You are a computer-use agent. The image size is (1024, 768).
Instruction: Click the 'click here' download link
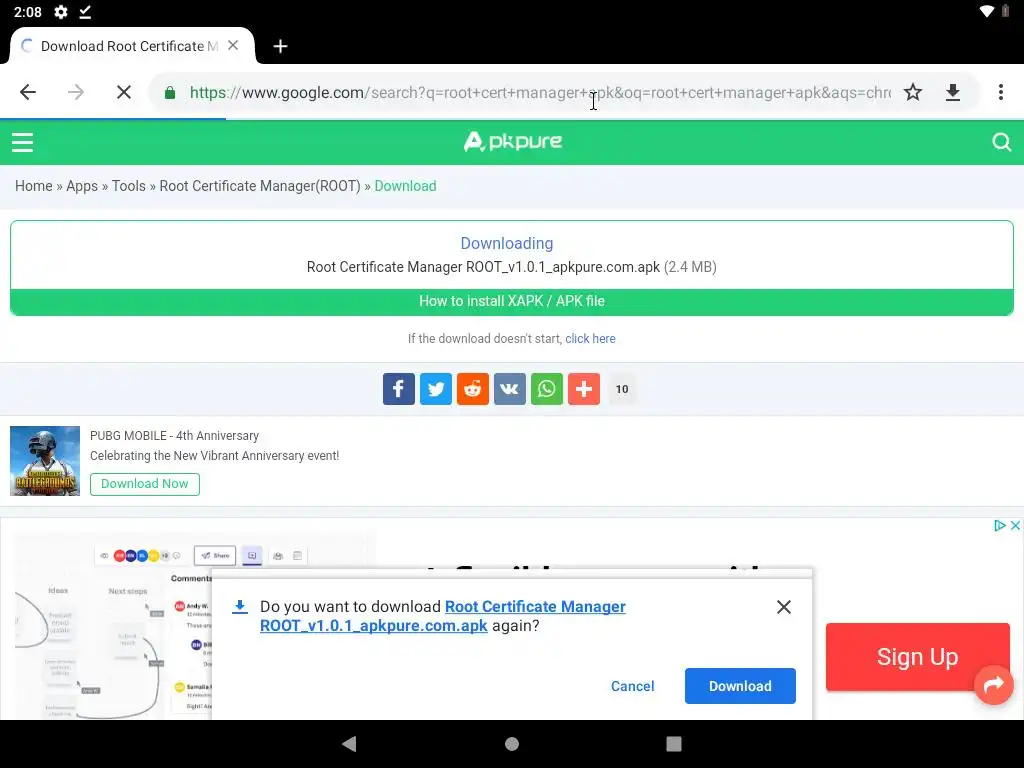point(590,338)
